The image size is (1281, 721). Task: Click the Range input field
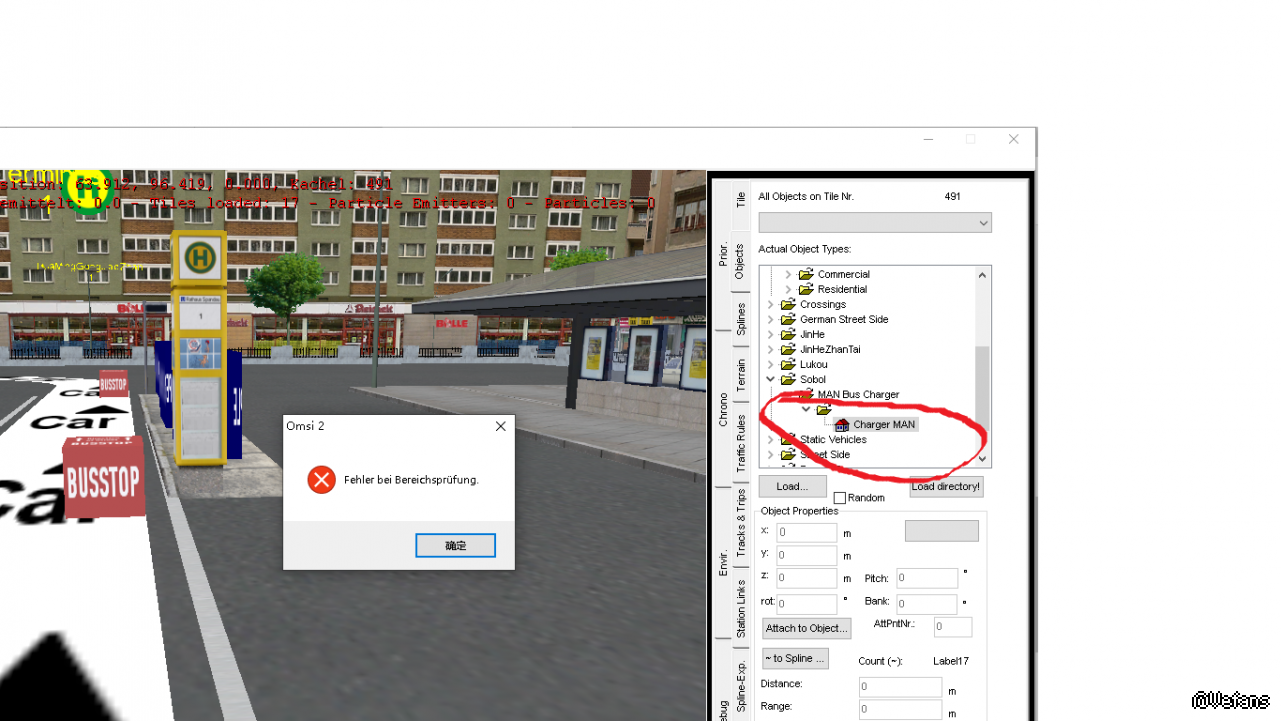pos(900,709)
